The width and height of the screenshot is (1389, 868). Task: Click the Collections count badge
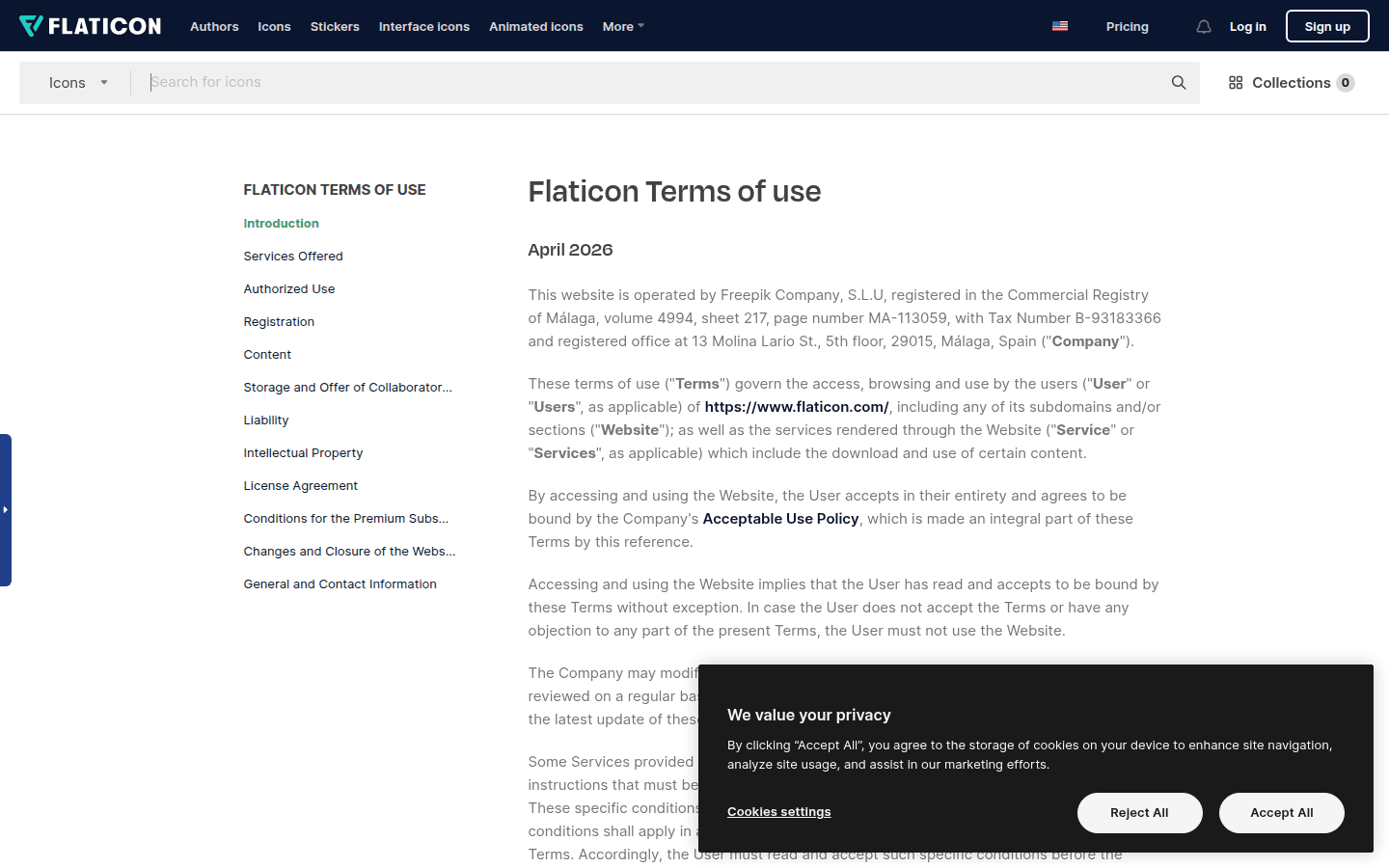click(x=1346, y=83)
